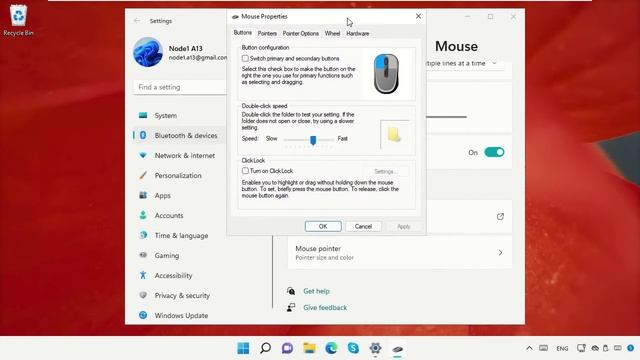Switch to the Pointer Options tab
This screenshot has width=640, height=360.
point(300,33)
